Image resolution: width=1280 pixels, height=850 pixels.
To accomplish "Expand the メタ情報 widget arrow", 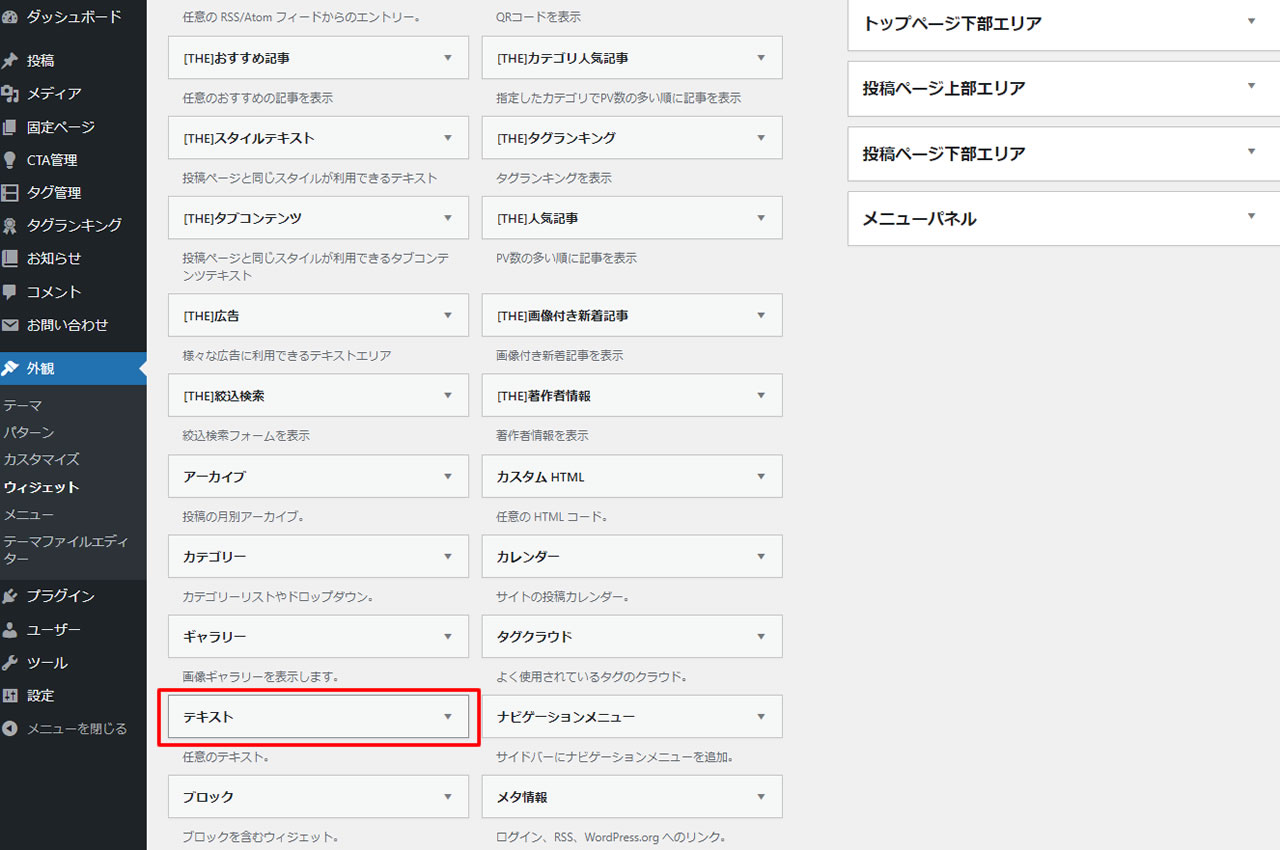I will [761, 797].
